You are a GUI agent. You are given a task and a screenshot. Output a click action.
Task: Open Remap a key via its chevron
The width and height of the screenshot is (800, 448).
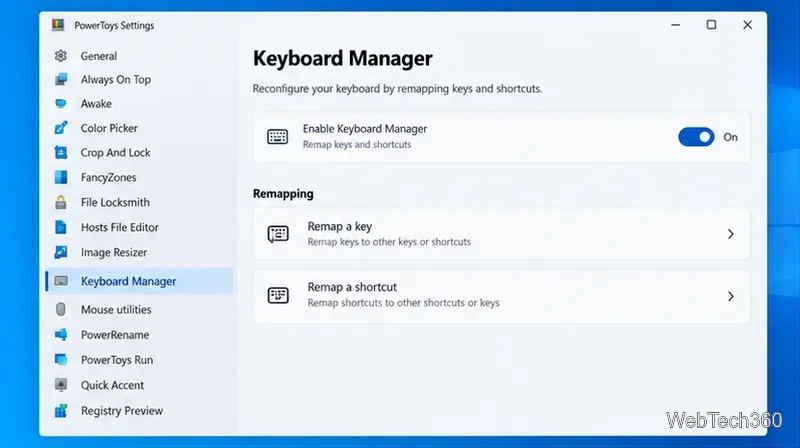point(731,234)
